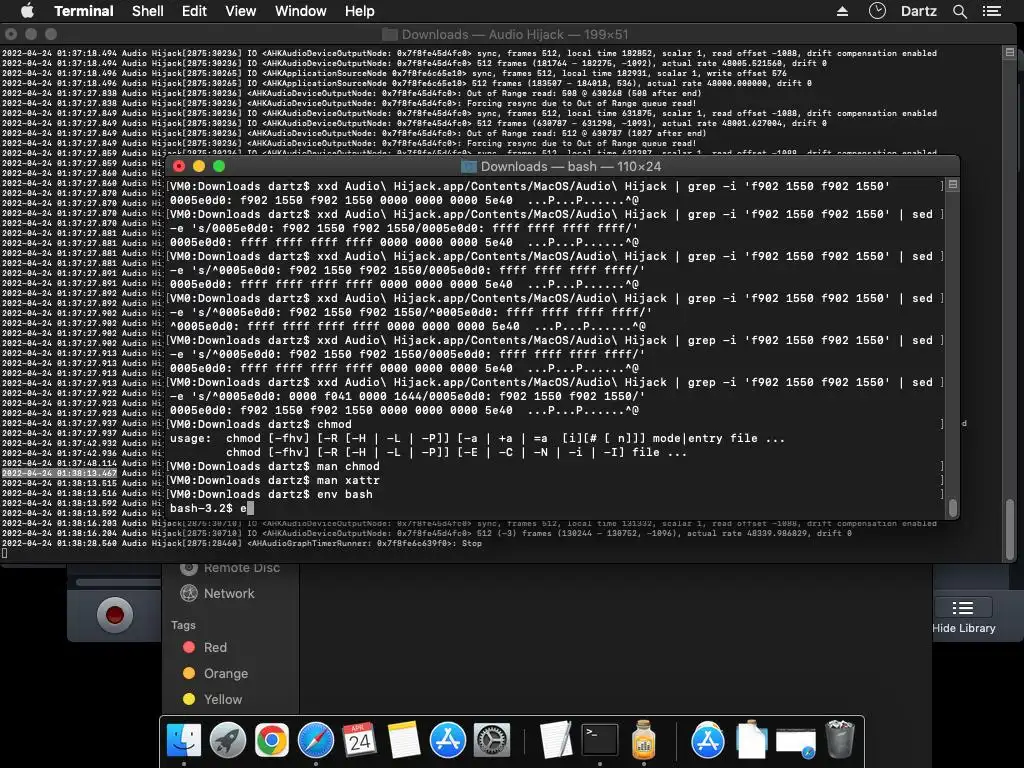Open the yellow Notes app in Dock
The image size is (1024, 768).
pos(404,740)
